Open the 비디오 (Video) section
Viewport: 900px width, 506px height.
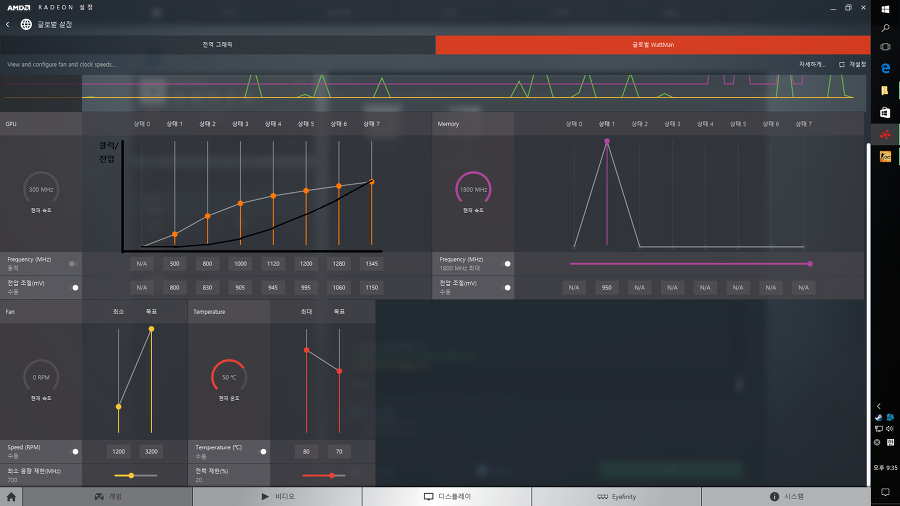point(277,496)
